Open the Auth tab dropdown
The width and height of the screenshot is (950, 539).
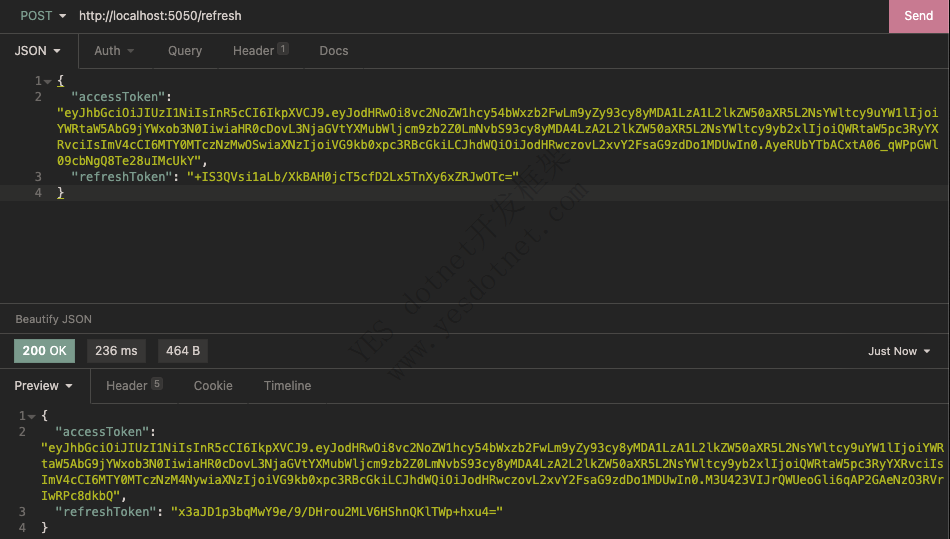[x=114, y=51]
